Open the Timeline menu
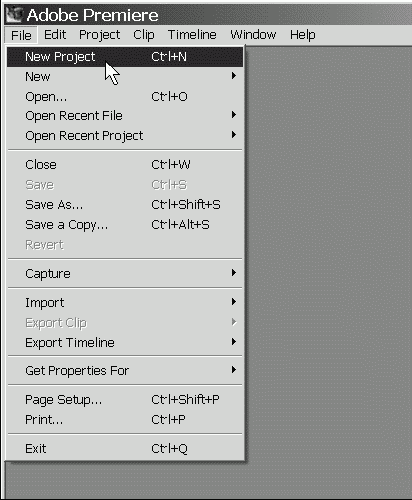 click(x=192, y=35)
